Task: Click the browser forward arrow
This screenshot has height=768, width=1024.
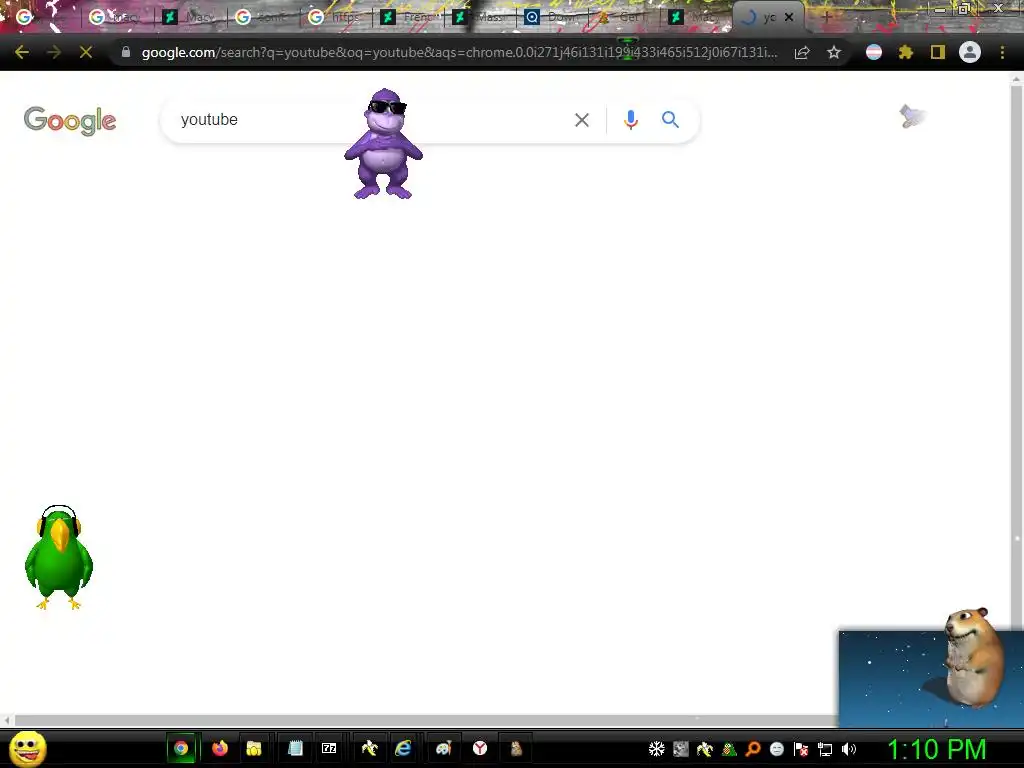Action: (x=54, y=52)
